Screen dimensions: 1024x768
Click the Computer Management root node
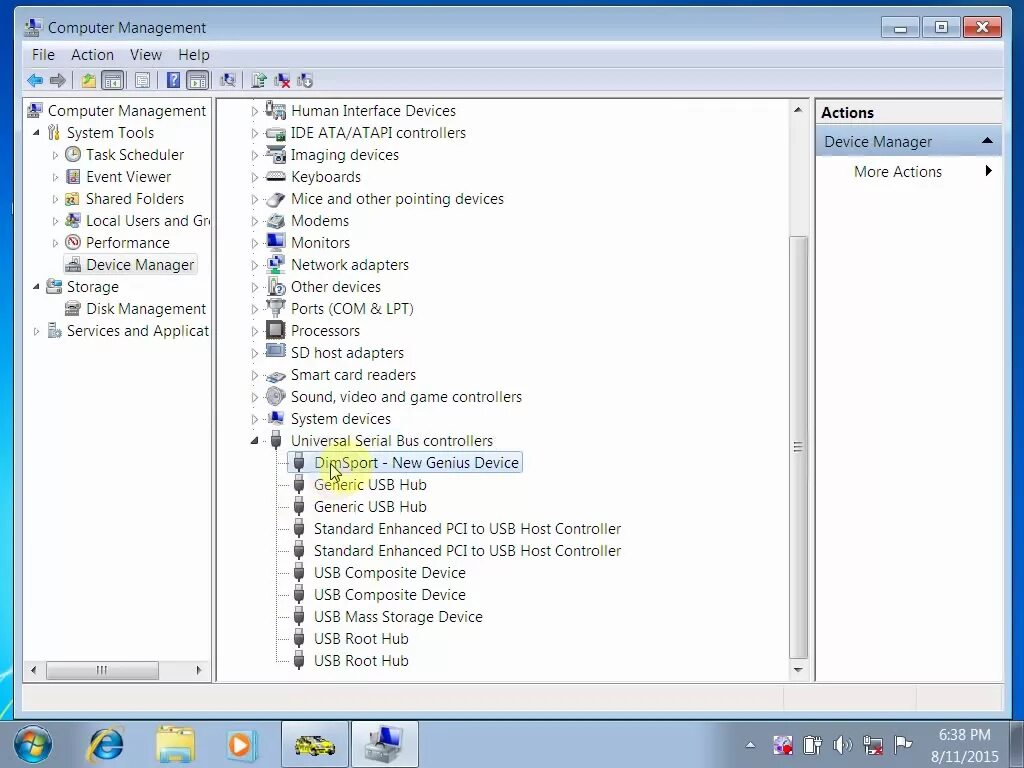(x=127, y=111)
